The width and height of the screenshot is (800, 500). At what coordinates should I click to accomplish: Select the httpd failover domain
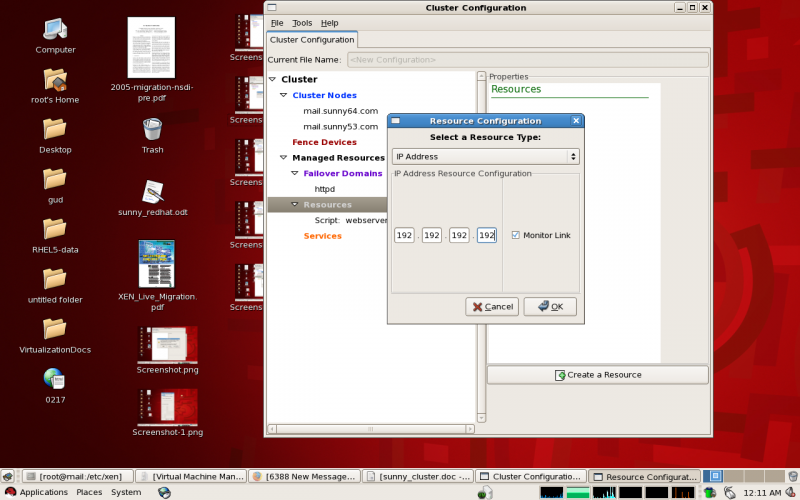(325, 189)
